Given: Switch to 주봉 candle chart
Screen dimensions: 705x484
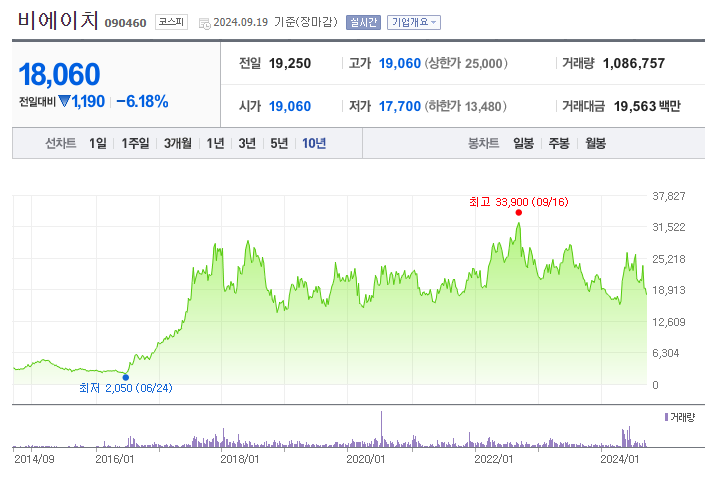Looking at the screenshot, I should click(x=559, y=143).
